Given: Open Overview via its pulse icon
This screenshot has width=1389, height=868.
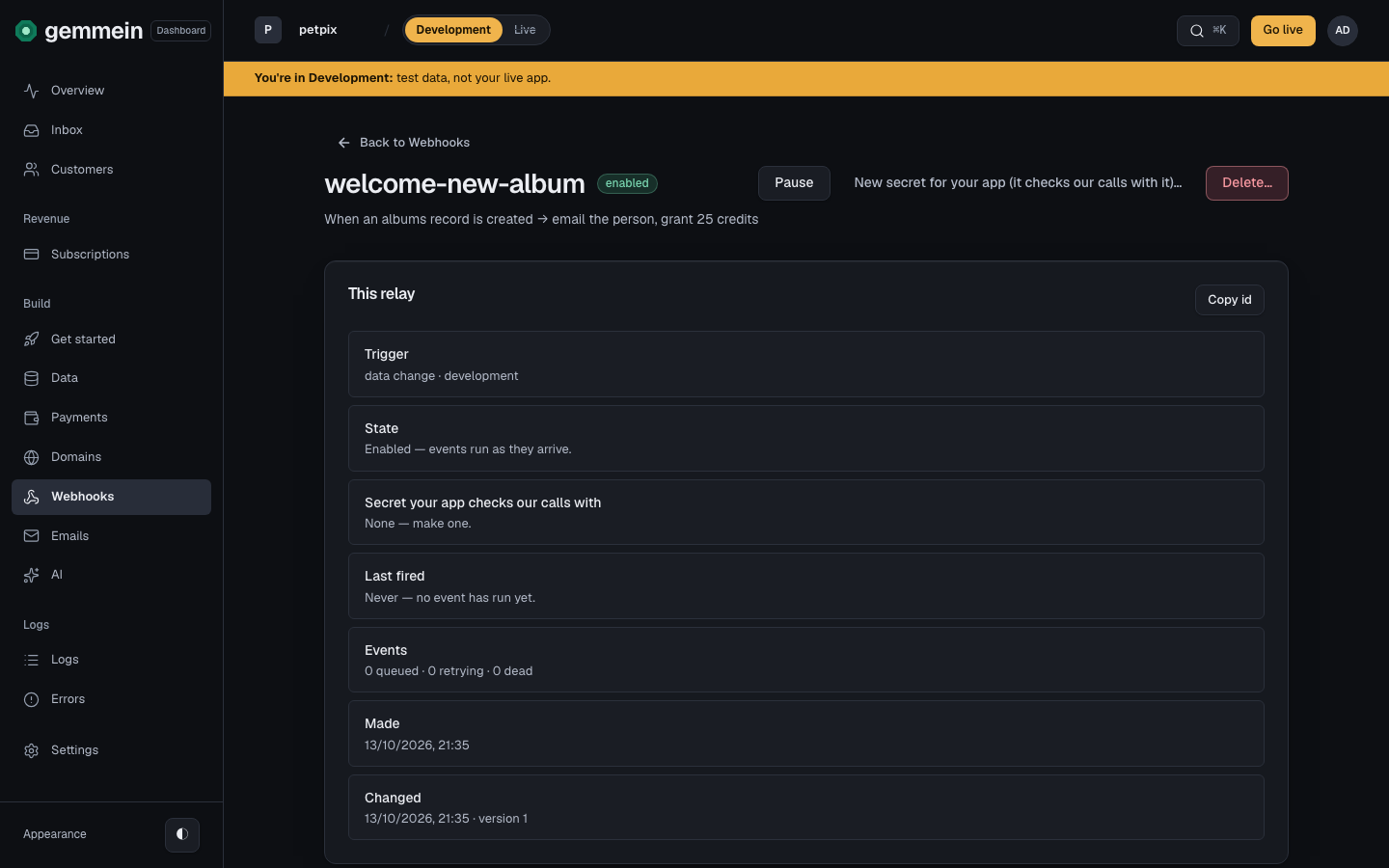Looking at the screenshot, I should coord(32,91).
